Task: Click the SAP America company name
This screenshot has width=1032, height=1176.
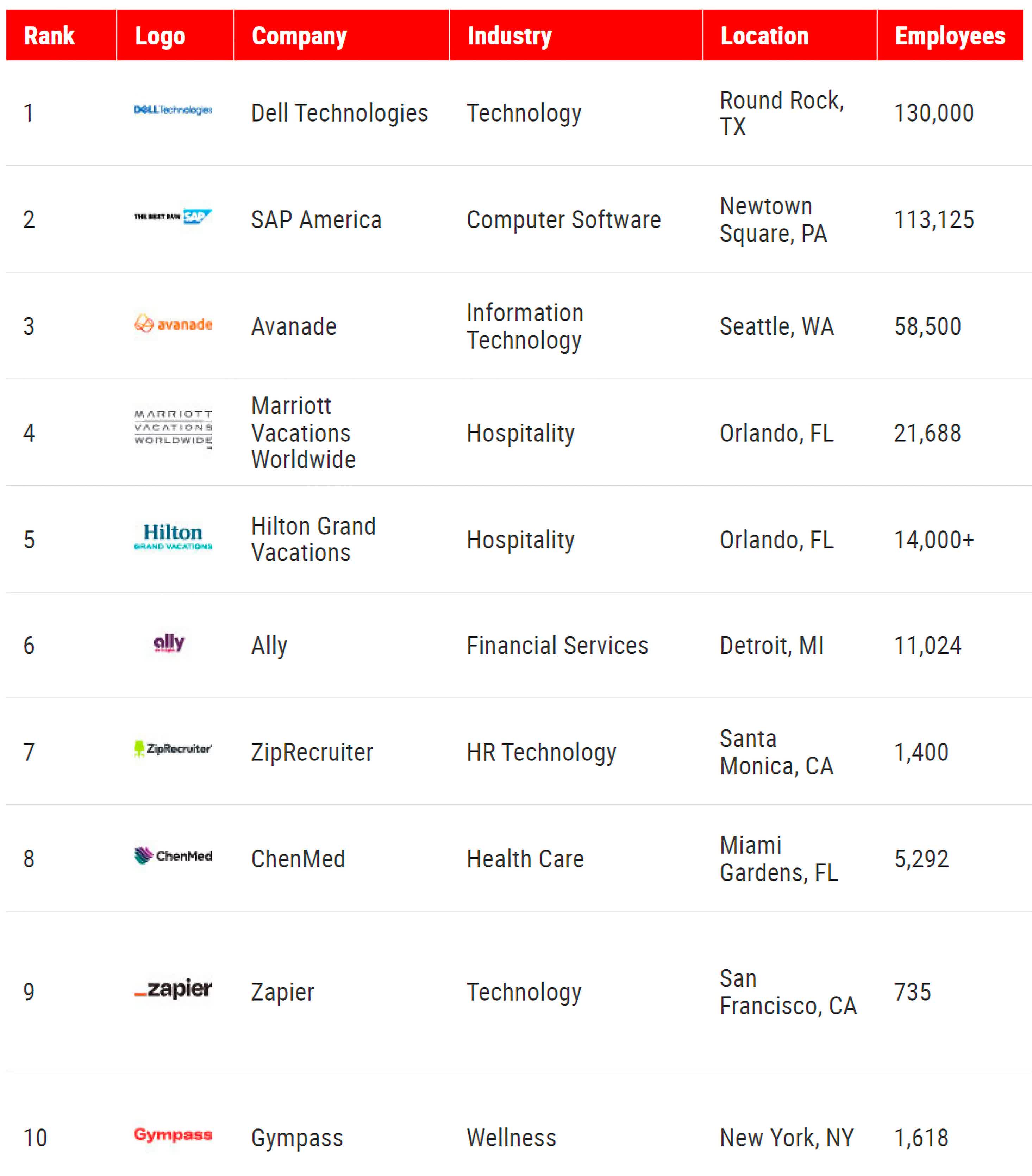Action: [316, 220]
